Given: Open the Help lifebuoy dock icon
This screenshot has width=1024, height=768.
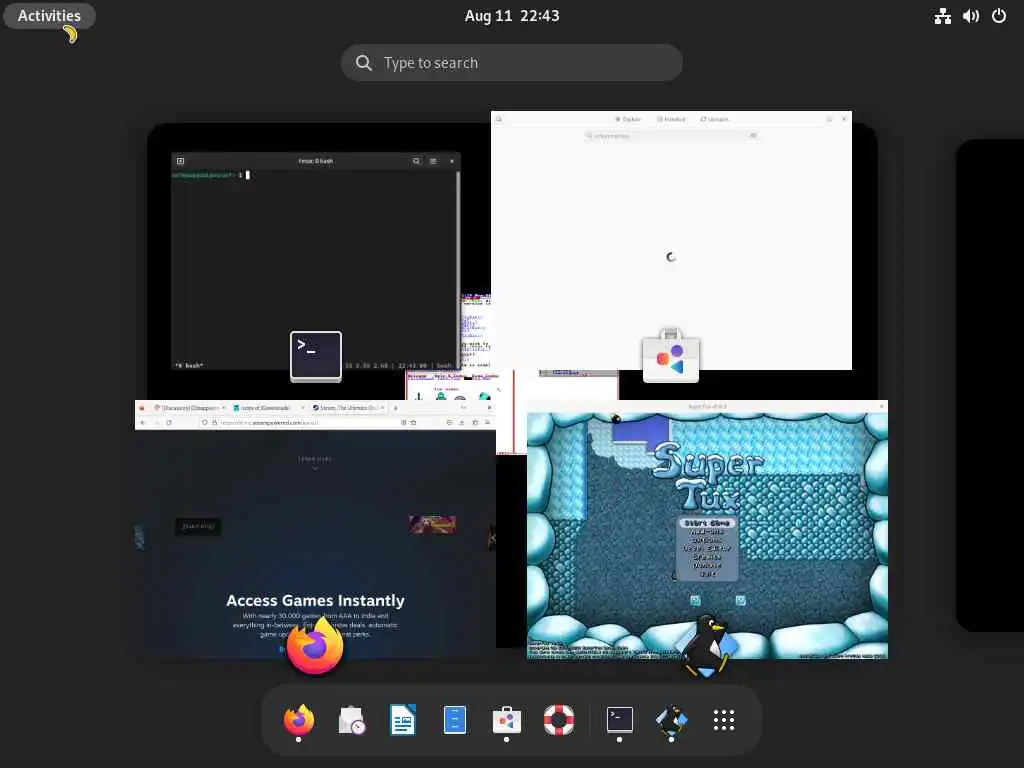Looking at the screenshot, I should click(558, 720).
